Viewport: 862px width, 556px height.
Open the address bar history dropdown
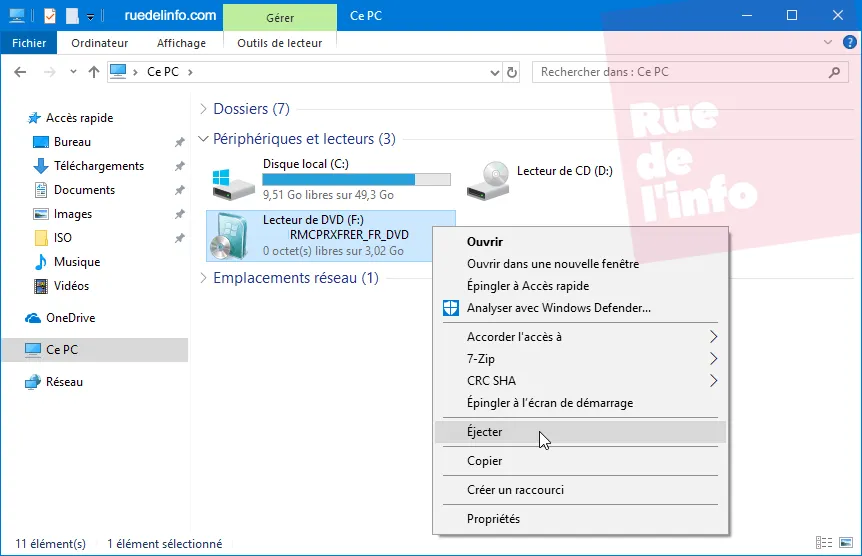[494, 72]
